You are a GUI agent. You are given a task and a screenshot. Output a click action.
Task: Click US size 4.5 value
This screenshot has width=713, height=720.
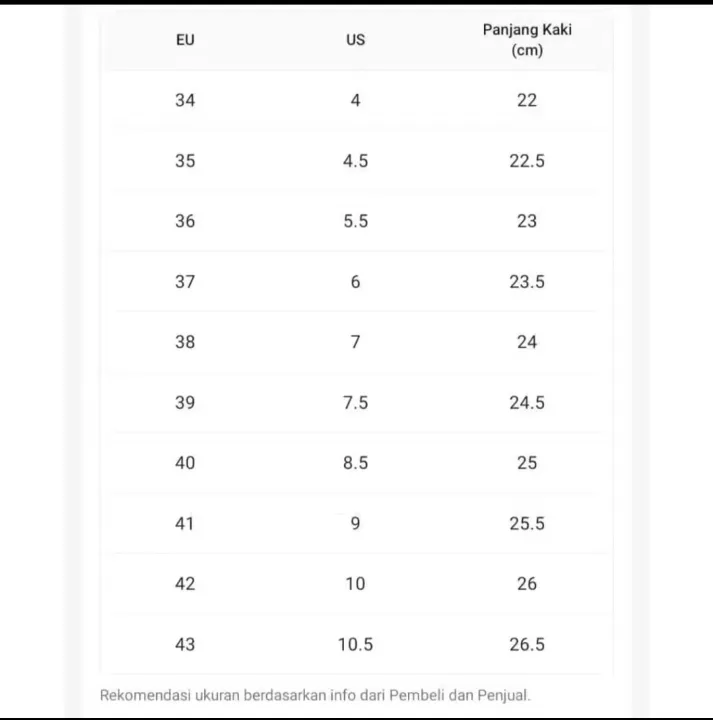pyautogui.click(x=355, y=161)
